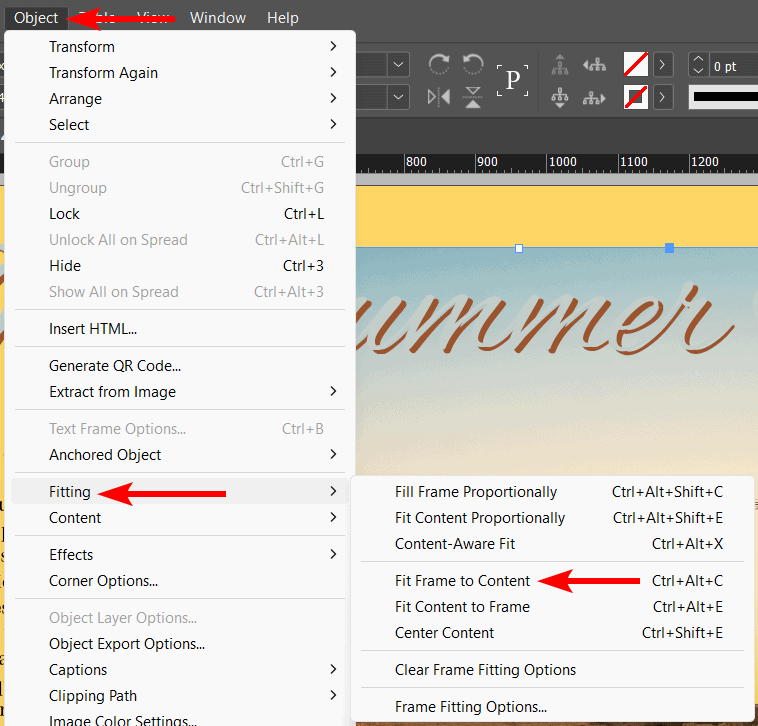The image size is (758, 726).
Task: Click the stroke weight stepper arrows
Action: pyautogui.click(x=698, y=66)
